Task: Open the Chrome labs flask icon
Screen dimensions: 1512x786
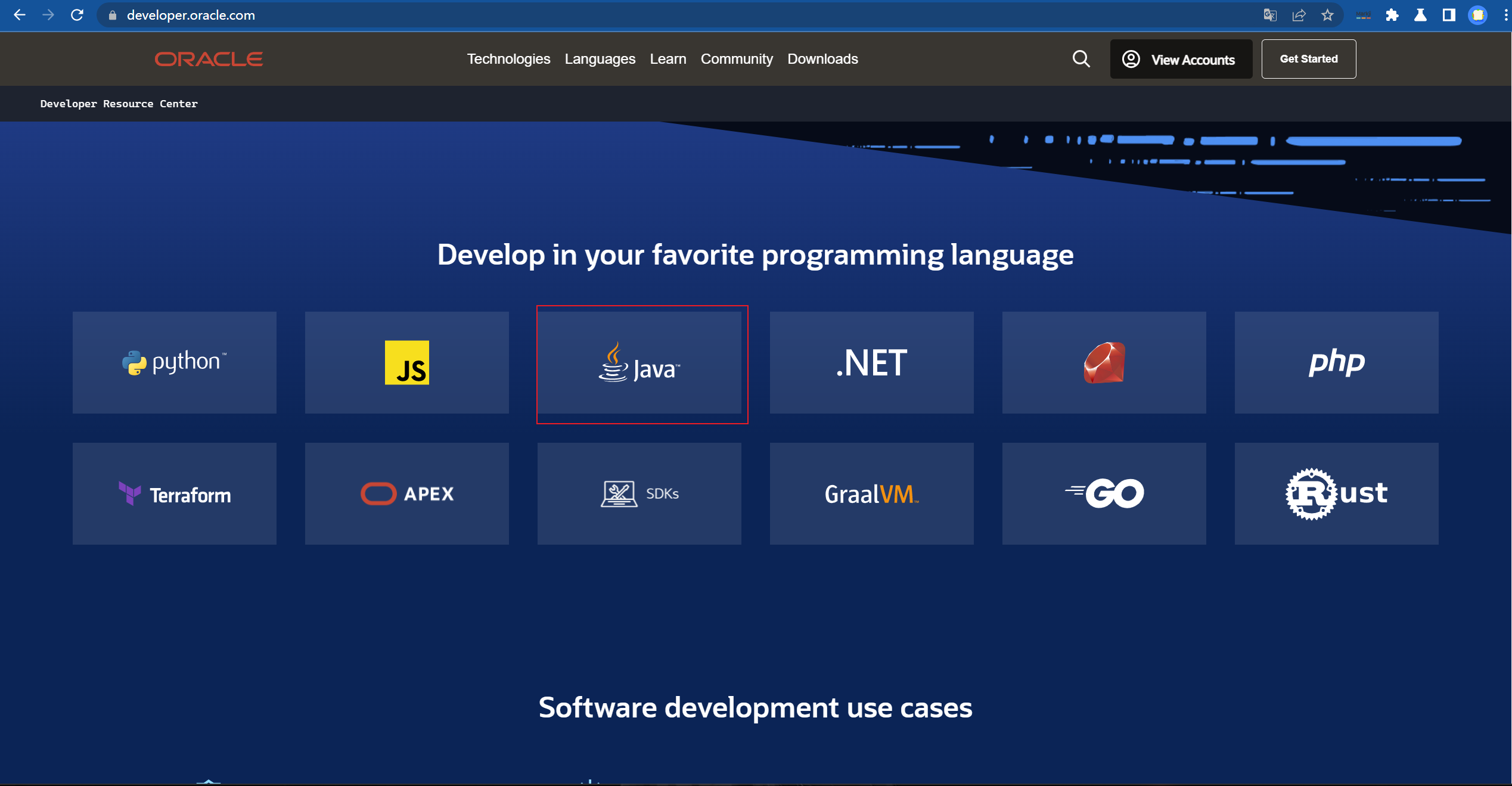Action: 1421,15
